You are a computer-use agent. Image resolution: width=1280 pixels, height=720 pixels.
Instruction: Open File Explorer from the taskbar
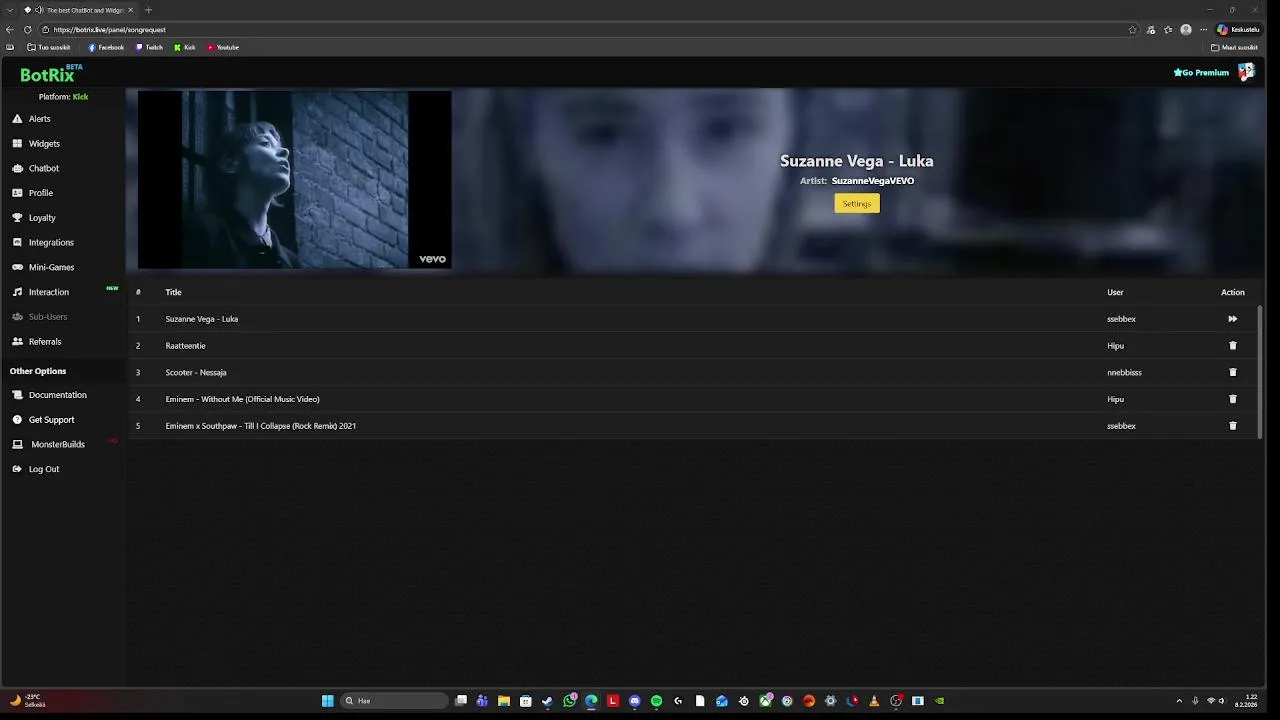click(x=504, y=701)
